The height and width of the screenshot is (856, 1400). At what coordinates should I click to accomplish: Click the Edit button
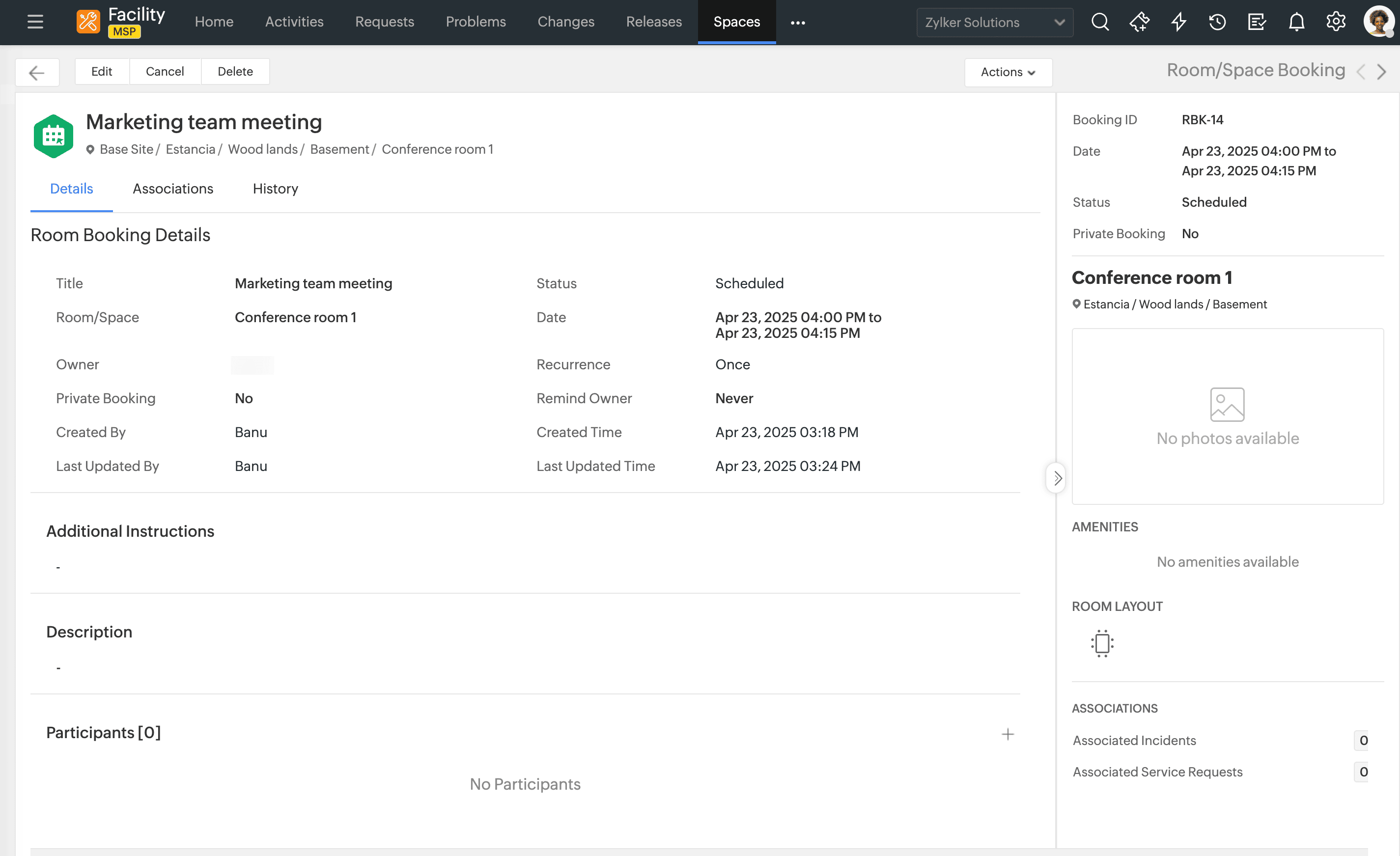click(102, 72)
